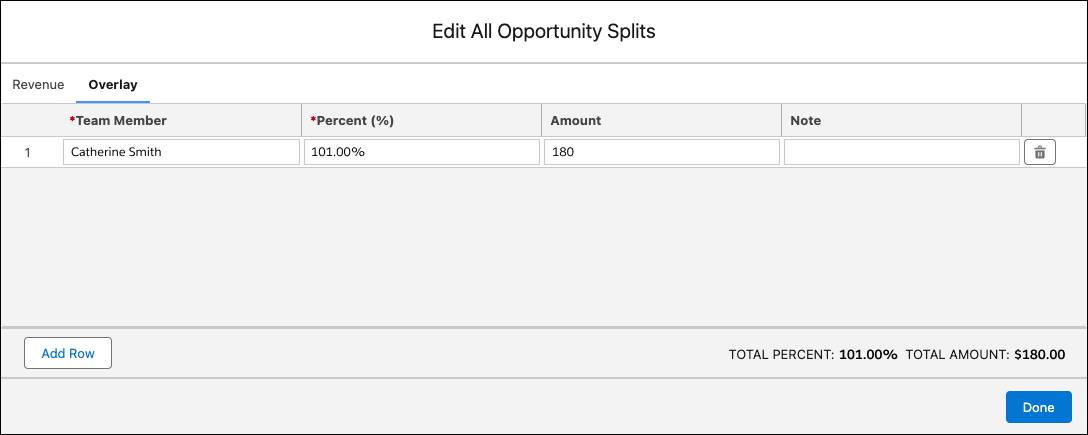Click the empty gray area below the row
The height and width of the screenshot is (435, 1088).
[543, 246]
